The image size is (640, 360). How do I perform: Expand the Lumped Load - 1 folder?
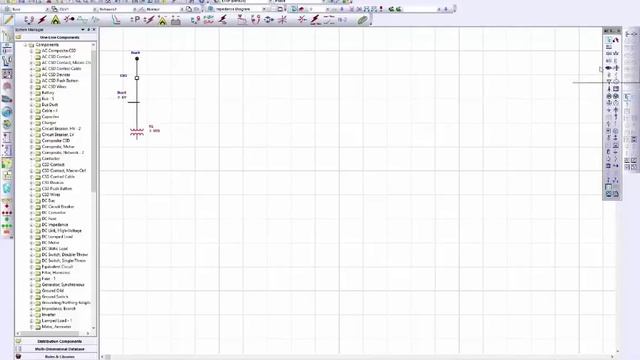[x=31, y=321]
